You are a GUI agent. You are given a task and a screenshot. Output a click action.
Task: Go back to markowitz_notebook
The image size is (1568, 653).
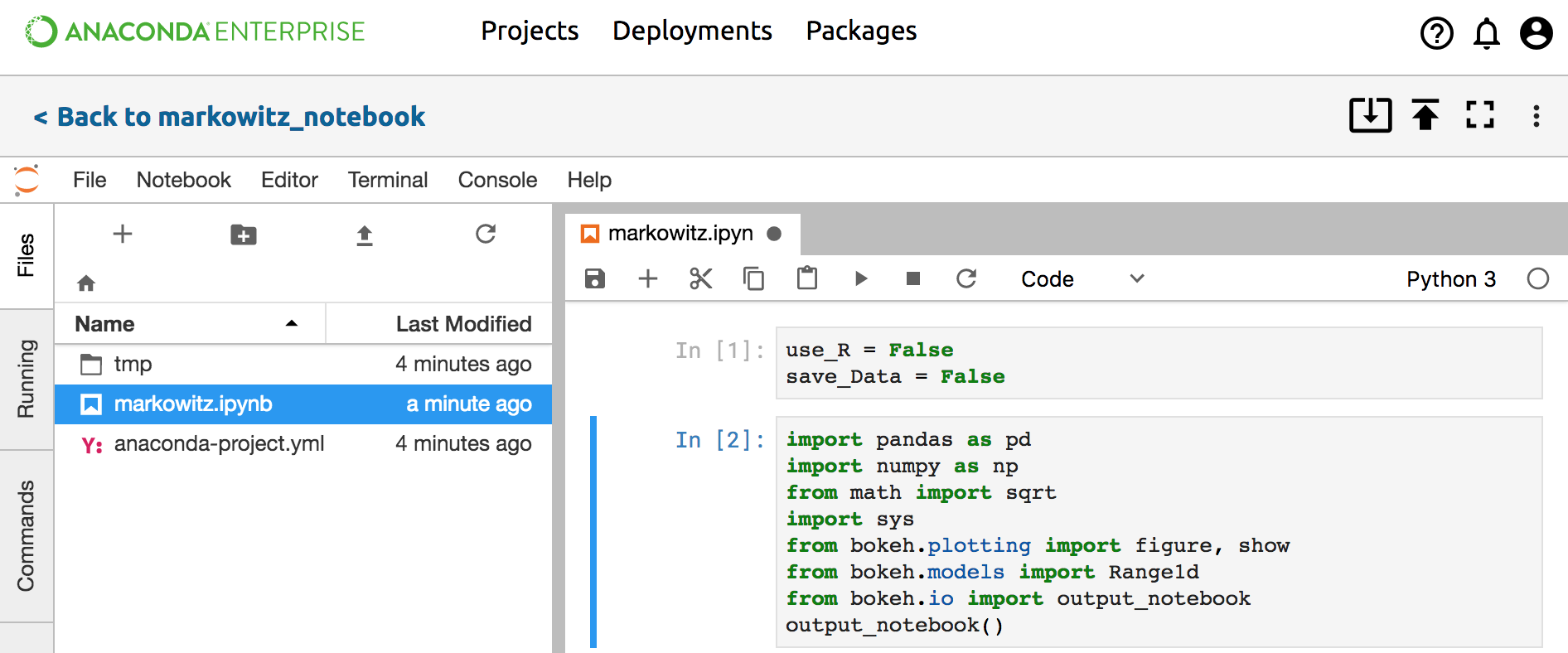pos(230,117)
